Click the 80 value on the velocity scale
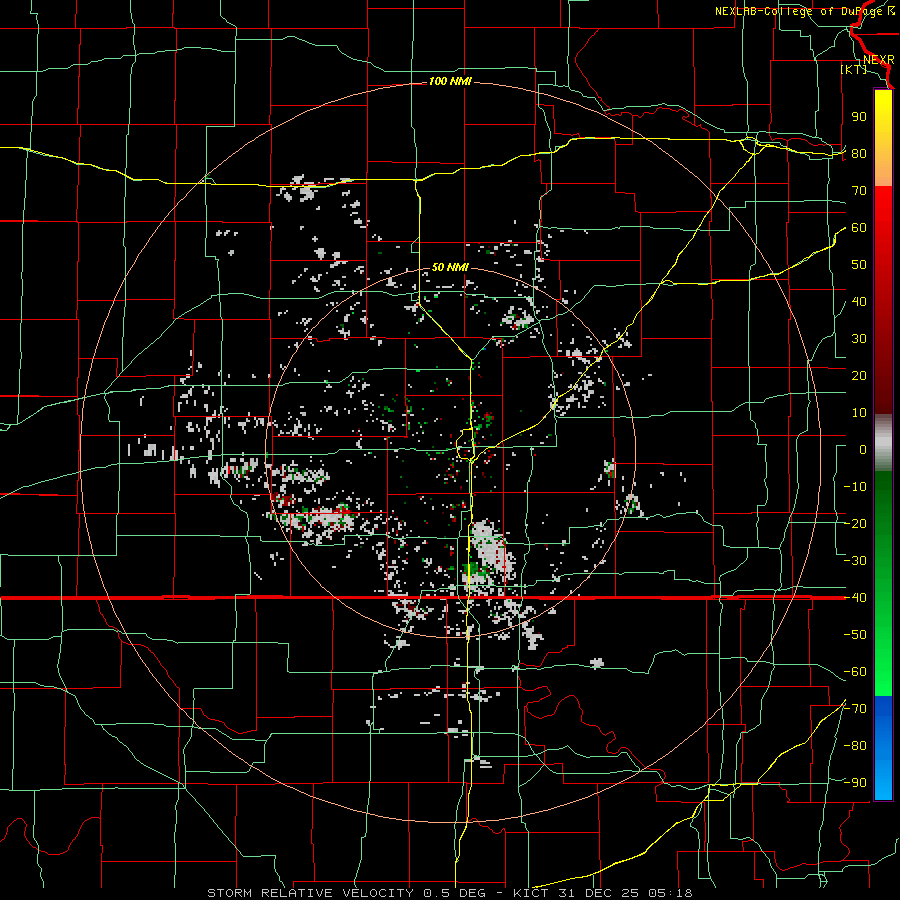 click(859, 153)
